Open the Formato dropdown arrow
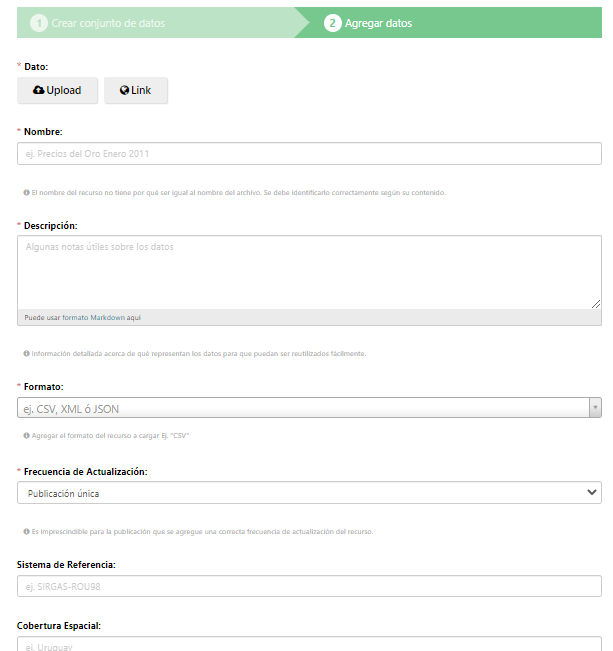613x651 pixels. point(595,408)
